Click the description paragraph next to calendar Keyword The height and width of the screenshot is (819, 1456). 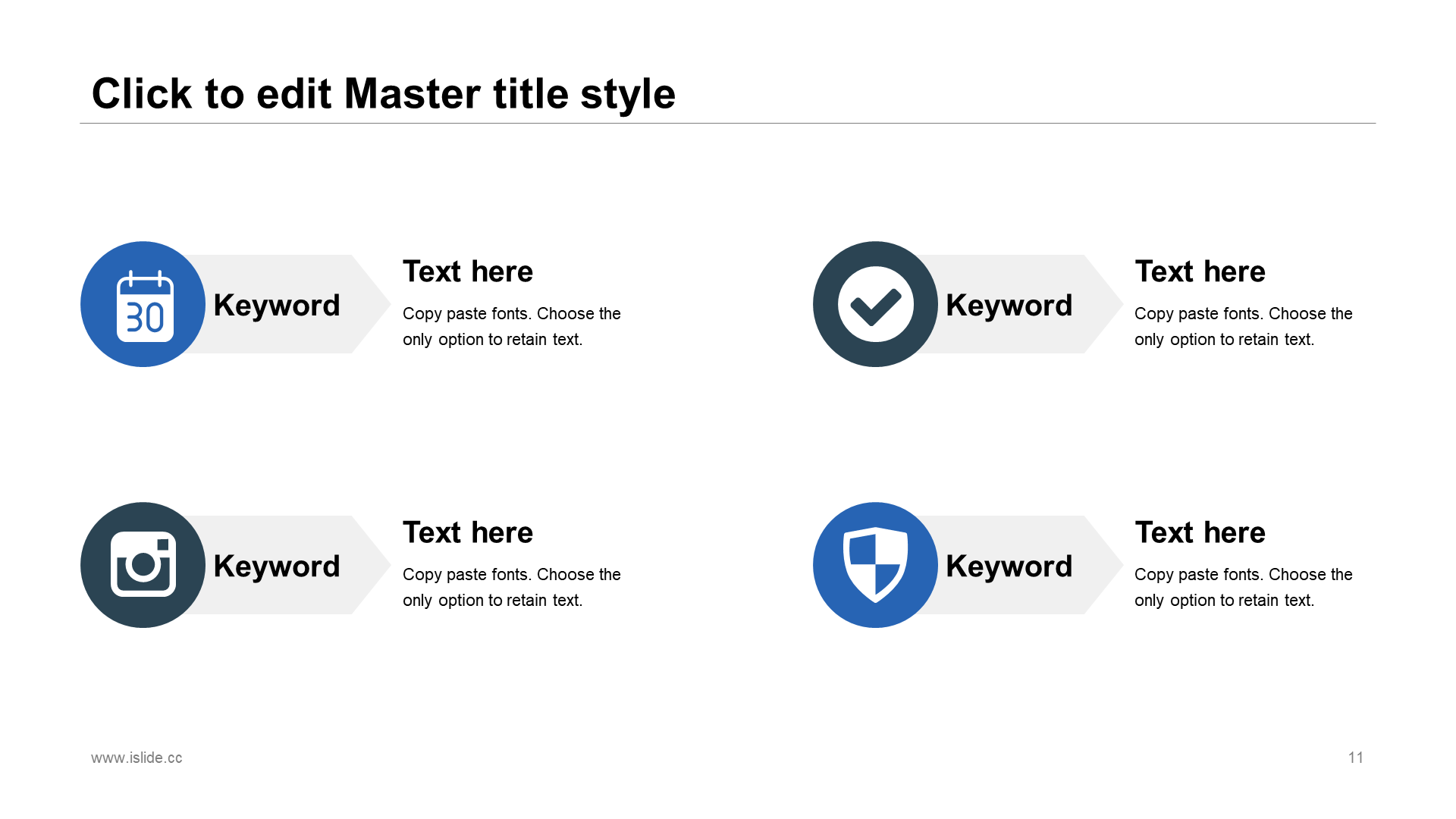(x=511, y=327)
